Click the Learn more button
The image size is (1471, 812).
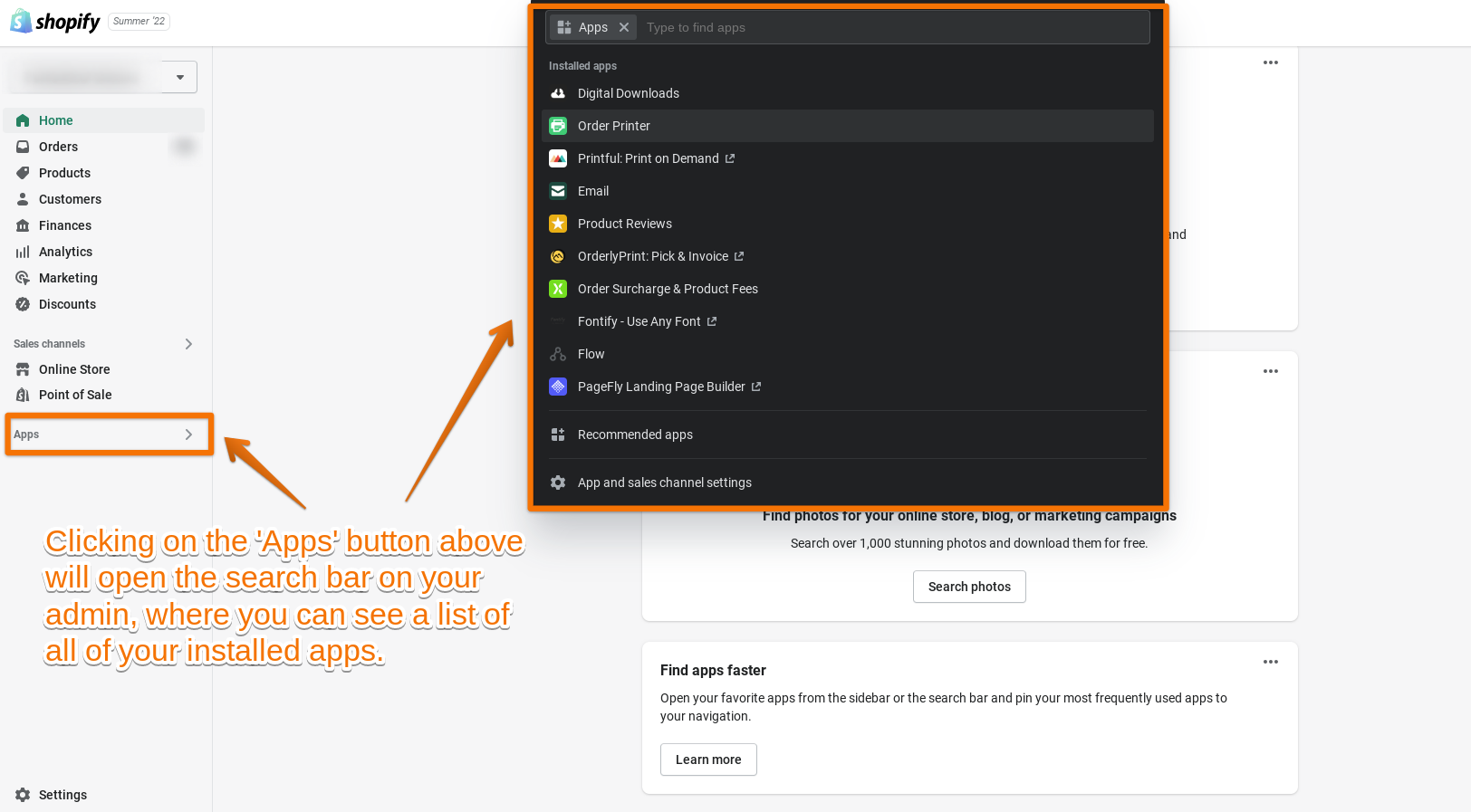coord(708,759)
